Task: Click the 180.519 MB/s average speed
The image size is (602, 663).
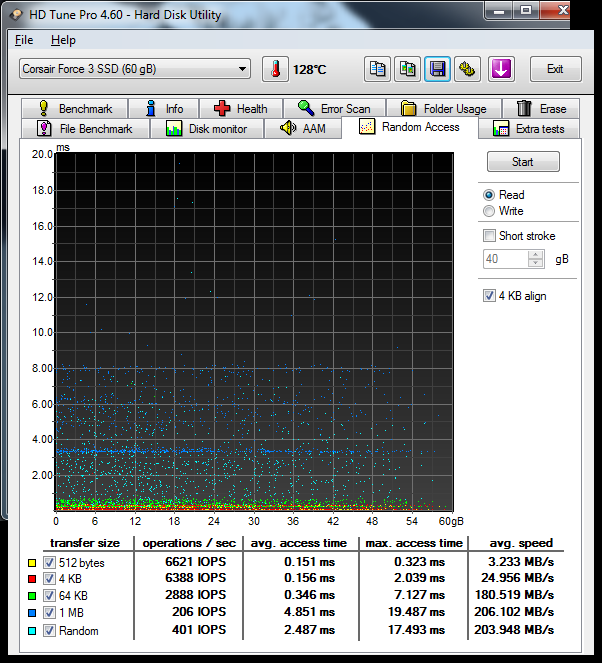Action: (x=514, y=595)
